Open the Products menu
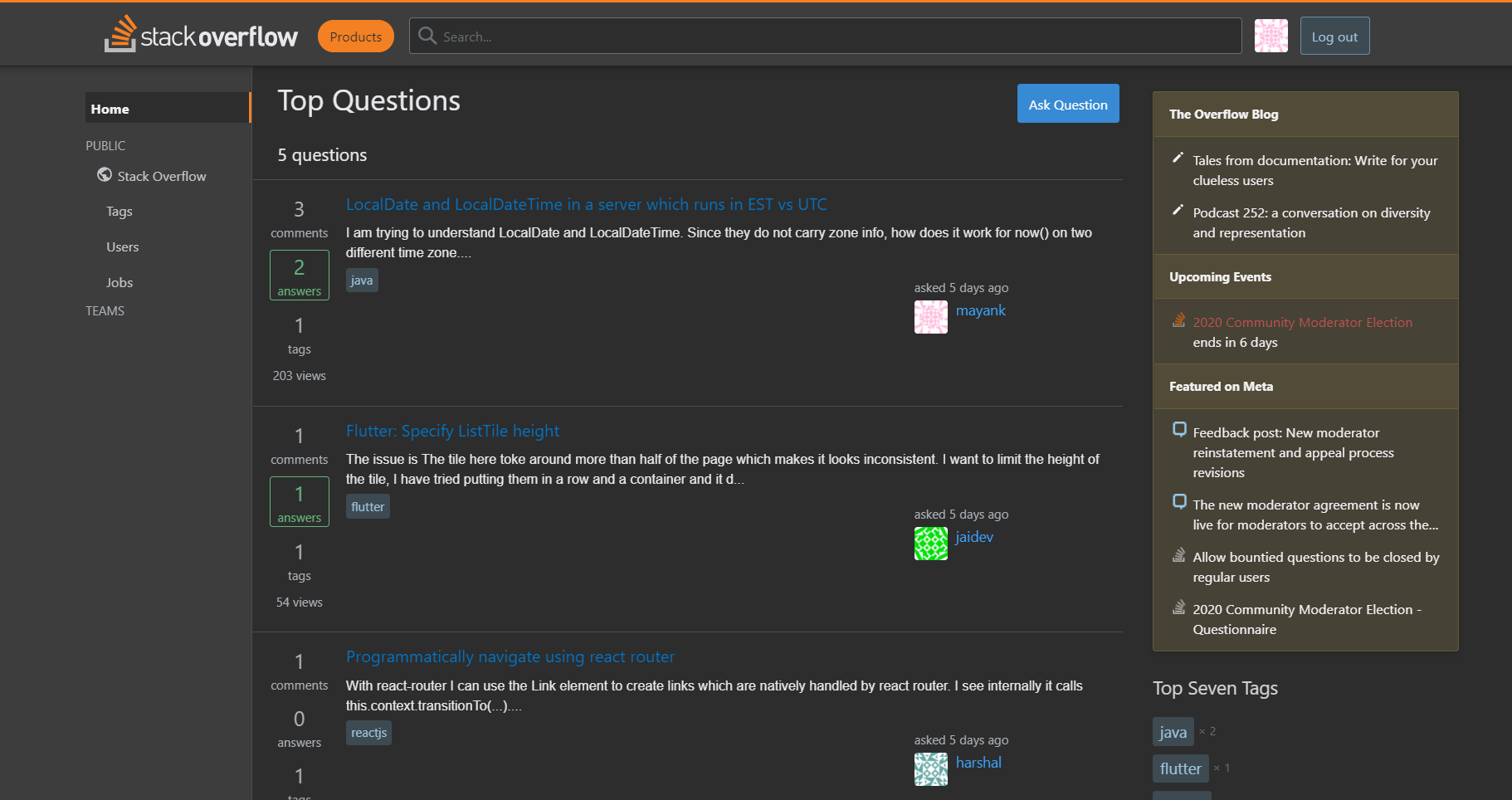 click(355, 37)
